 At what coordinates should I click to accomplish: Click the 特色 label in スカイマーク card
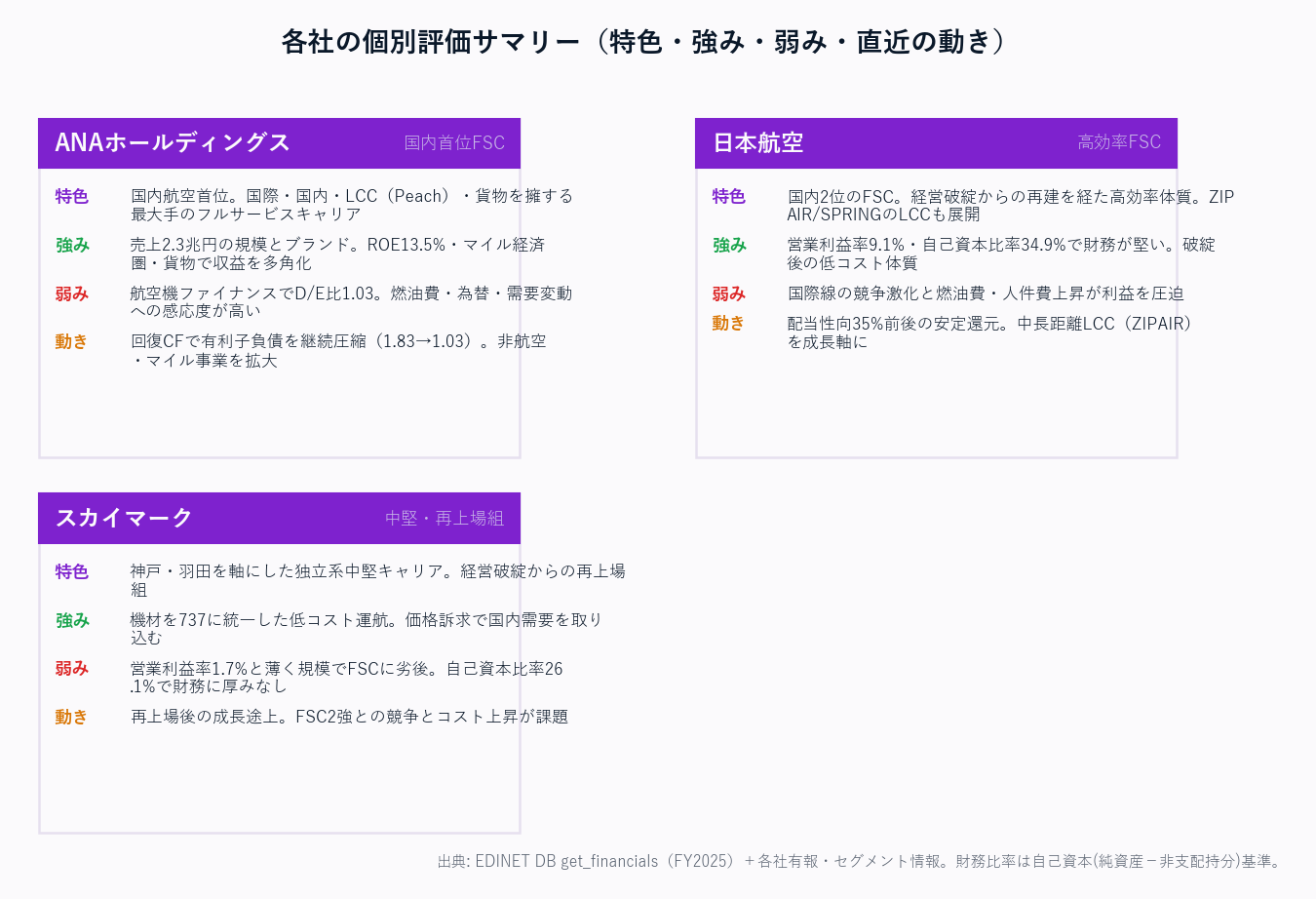point(72,571)
